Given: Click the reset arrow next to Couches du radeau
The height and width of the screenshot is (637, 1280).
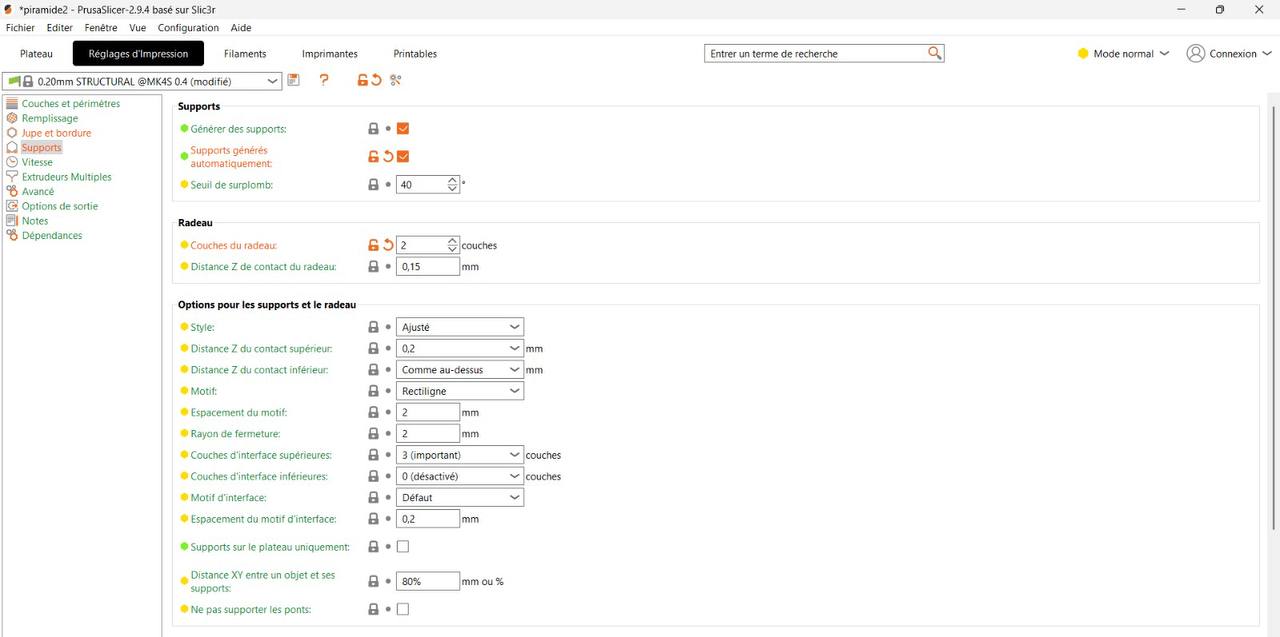Looking at the screenshot, I should pyautogui.click(x=388, y=245).
